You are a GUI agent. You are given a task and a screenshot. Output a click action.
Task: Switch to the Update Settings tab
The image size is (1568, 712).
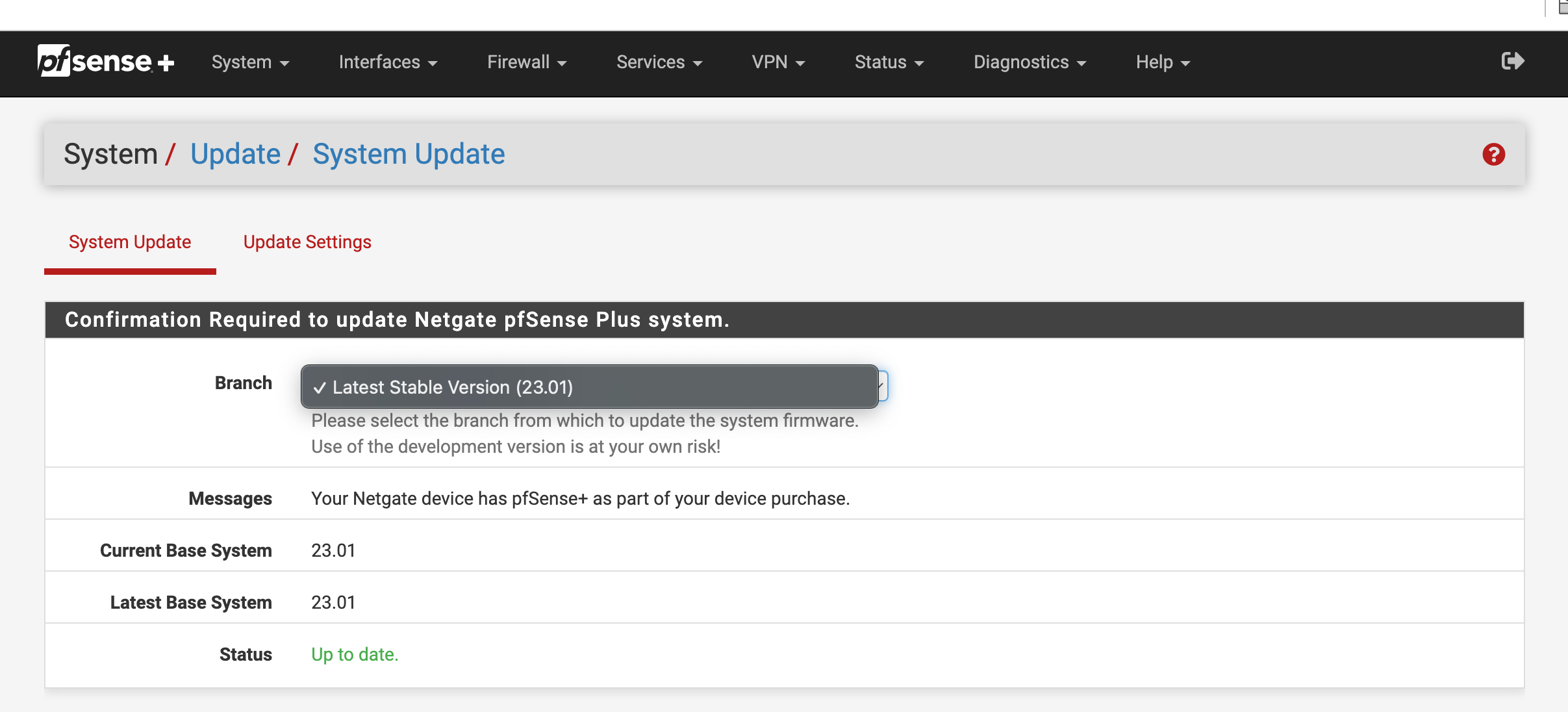tap(307, 242)
